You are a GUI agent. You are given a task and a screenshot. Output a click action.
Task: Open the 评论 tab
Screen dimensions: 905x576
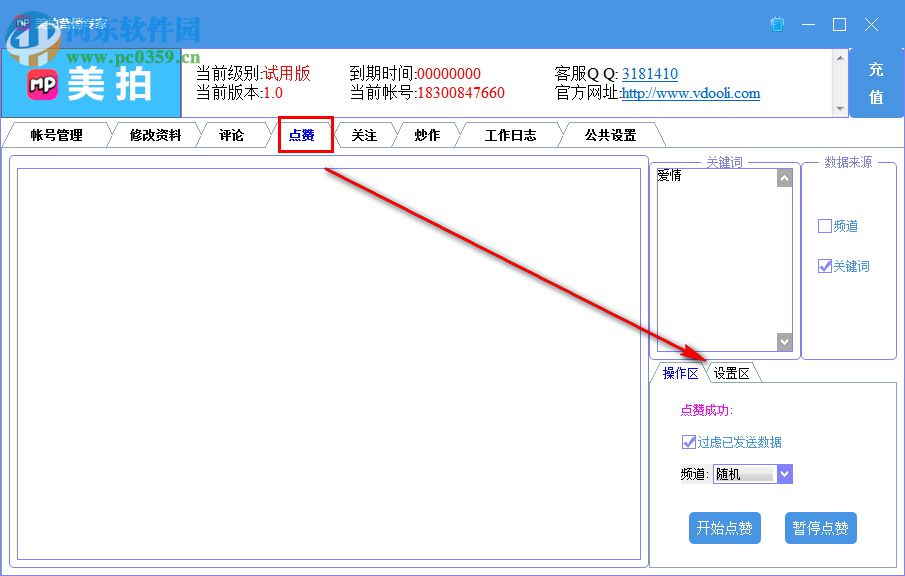232,134
